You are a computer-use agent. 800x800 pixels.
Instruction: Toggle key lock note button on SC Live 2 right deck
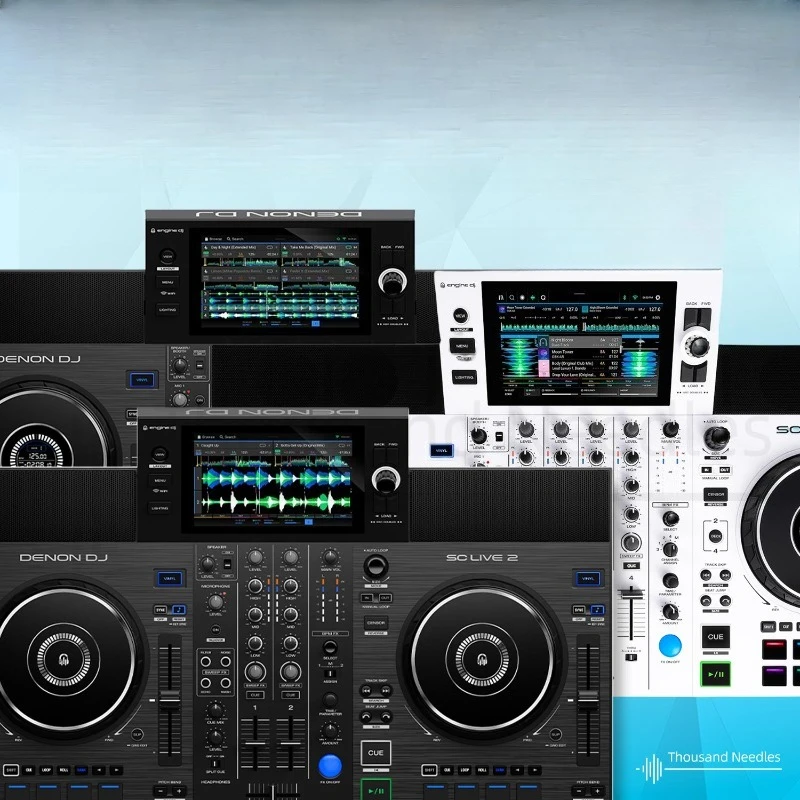click(x=597, y=609)
